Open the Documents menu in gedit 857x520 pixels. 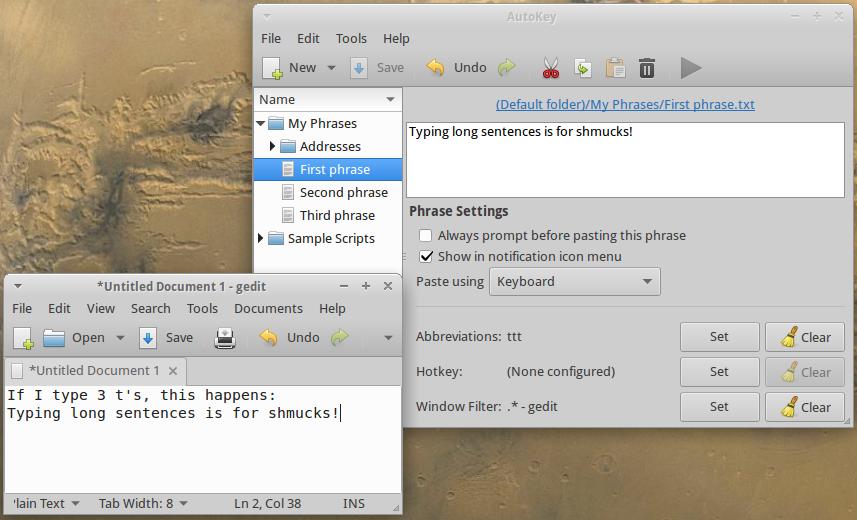[268, 309]
